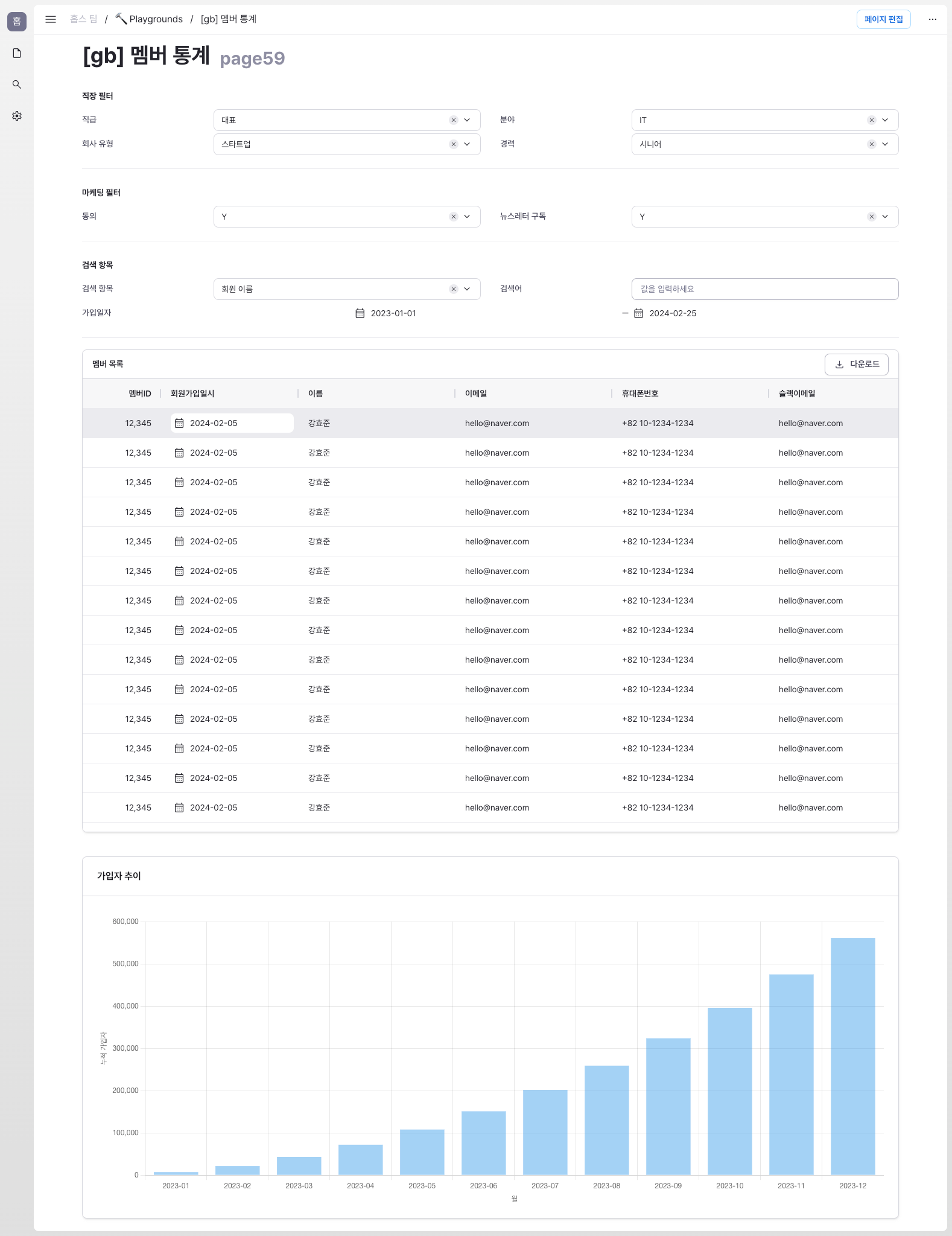
Task: Click the [gb] 멤버 통계 breadcrumb
Action: (229, 19)
